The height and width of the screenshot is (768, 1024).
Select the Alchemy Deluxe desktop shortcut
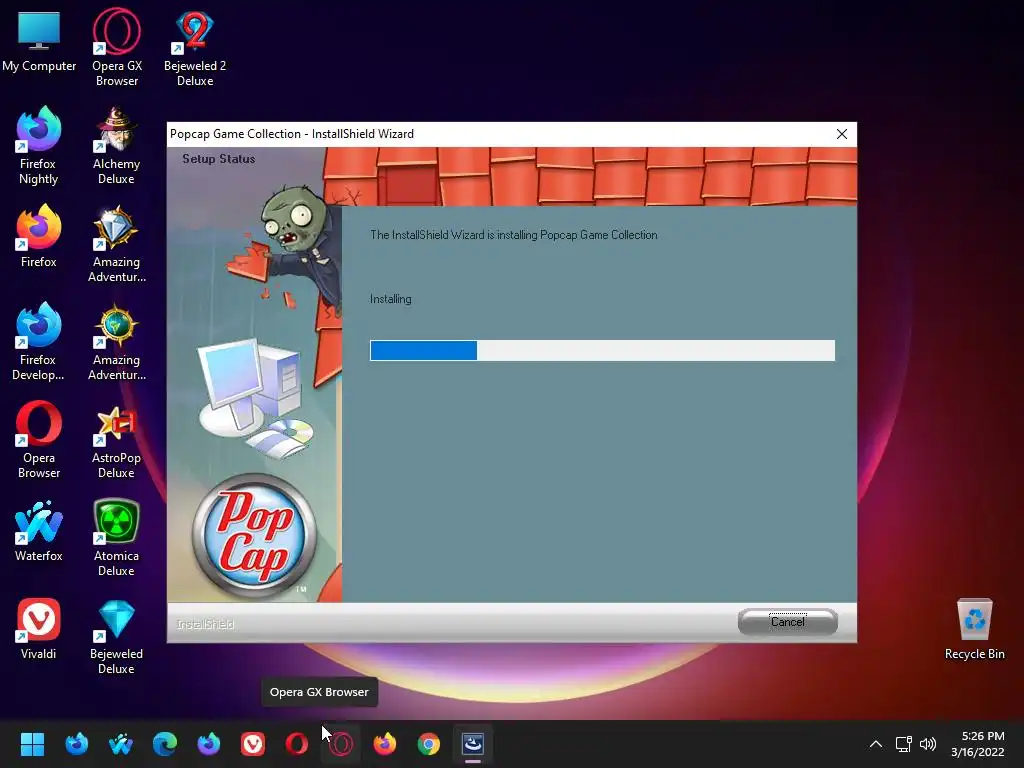pyautogui.click(x=116, y=146)
